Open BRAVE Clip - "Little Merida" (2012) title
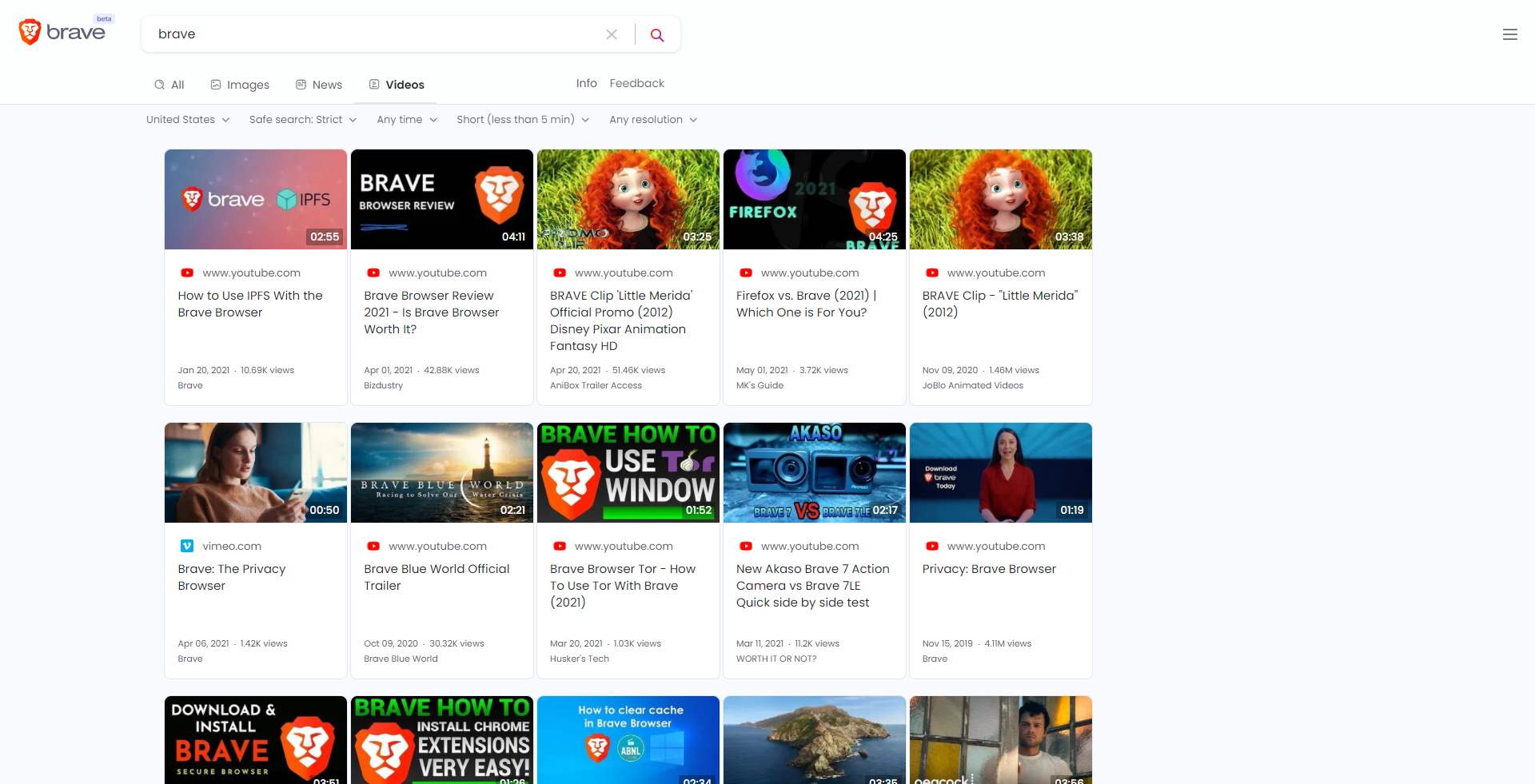Viewport: 1535px width, 784px height. coord(1000,304)
